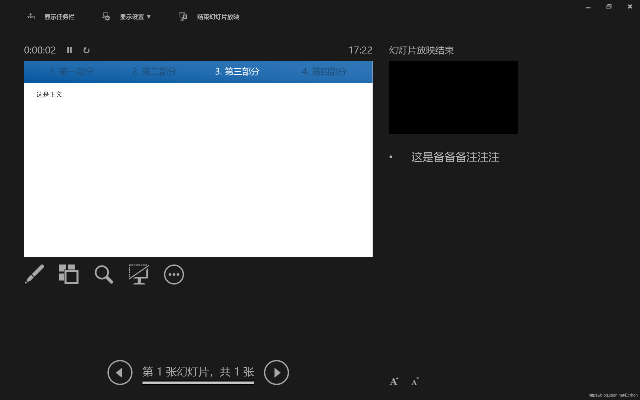Select the pen and laser pointer tool
640x400 pixels.
(x=35, y=274)
